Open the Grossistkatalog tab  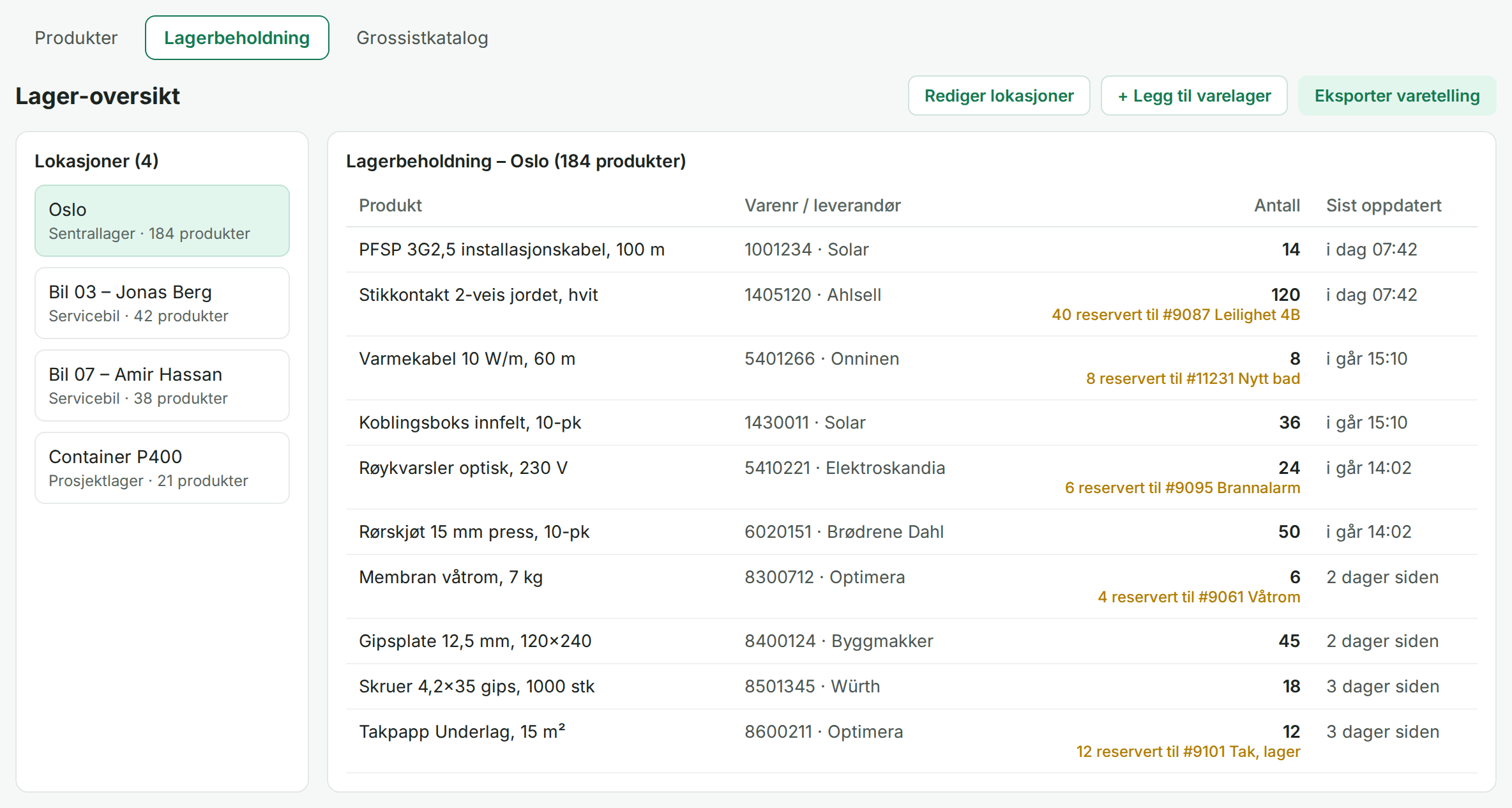[x=422, y=38]
